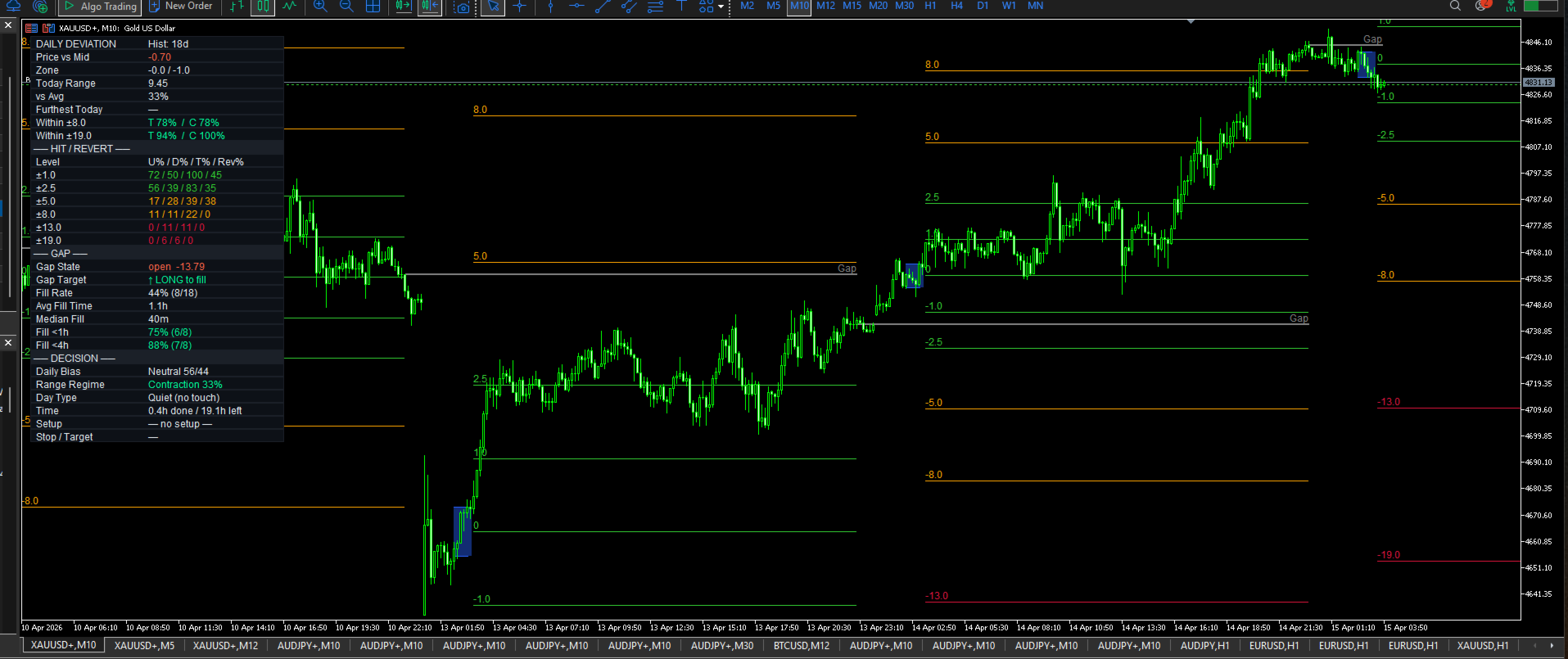This screenshot has width=1568, height=659.
Task: Take a chart screenshot with camera icon
Action: click(463, 7)
